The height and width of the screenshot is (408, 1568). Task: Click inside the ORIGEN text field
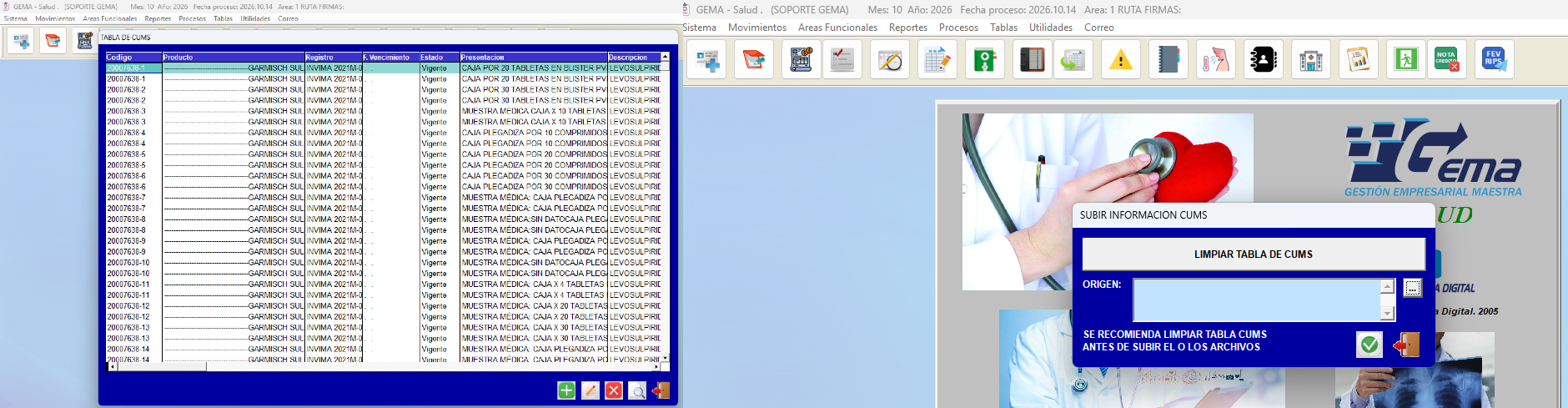(x=1257, y=300)
